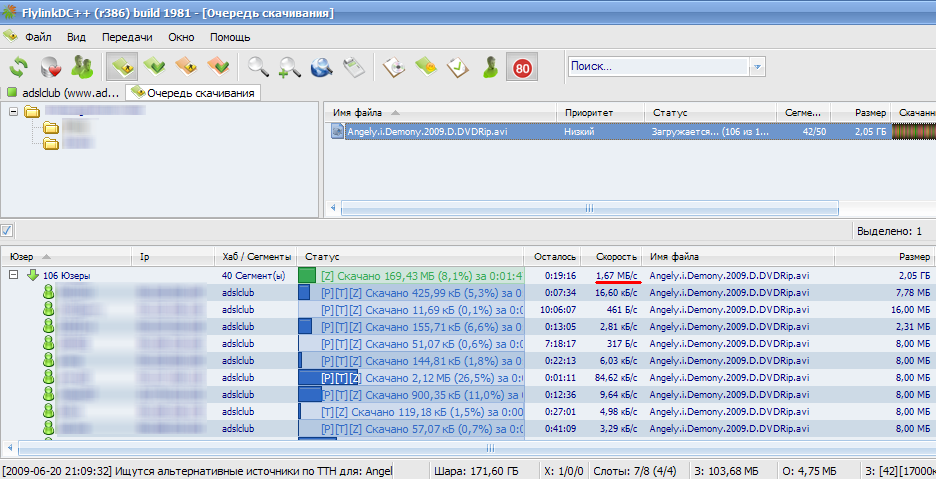Select the 1,67 МБ/с total speed value
This screenshot has height=479, width=936.
[x=617, y=275]
